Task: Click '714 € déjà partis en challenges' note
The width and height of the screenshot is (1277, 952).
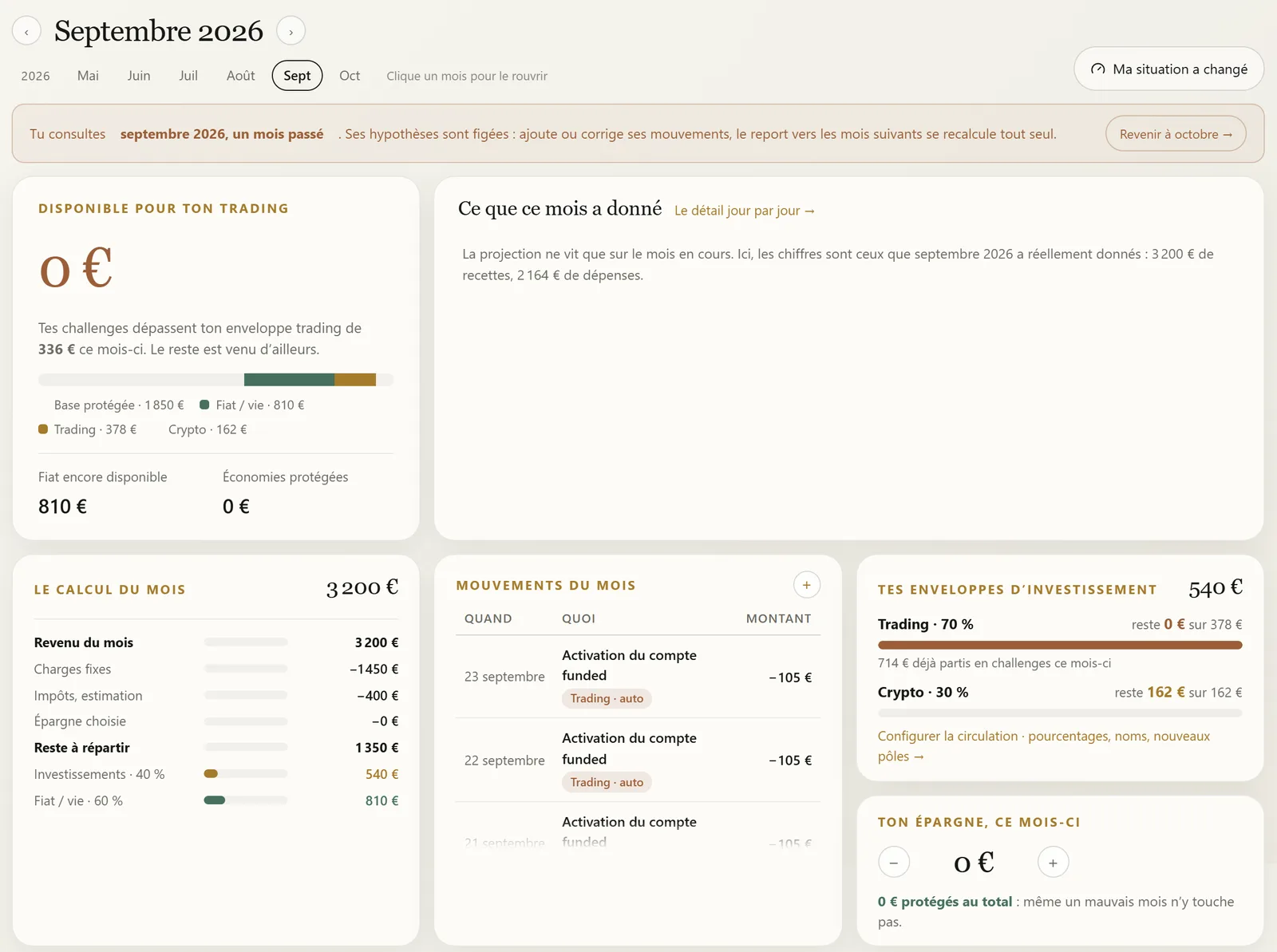Action: (x=994, y=663)
